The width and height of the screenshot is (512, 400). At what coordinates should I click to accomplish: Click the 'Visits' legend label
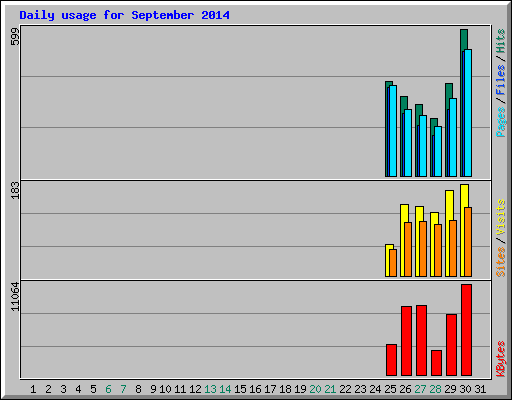pos(501,218)
